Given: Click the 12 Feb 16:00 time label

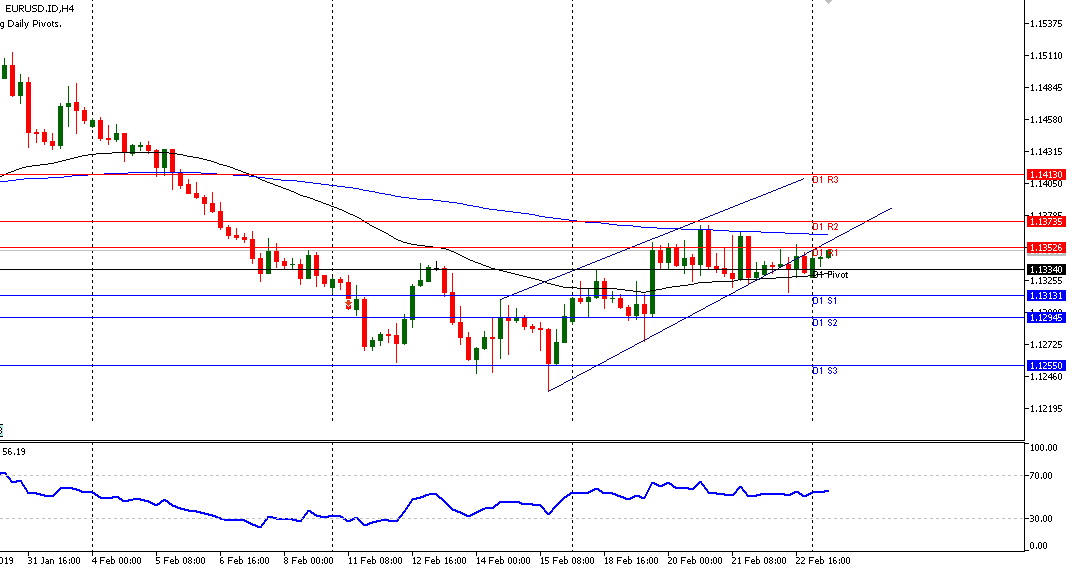Looking at the screenshot, I should click(439, 561).
